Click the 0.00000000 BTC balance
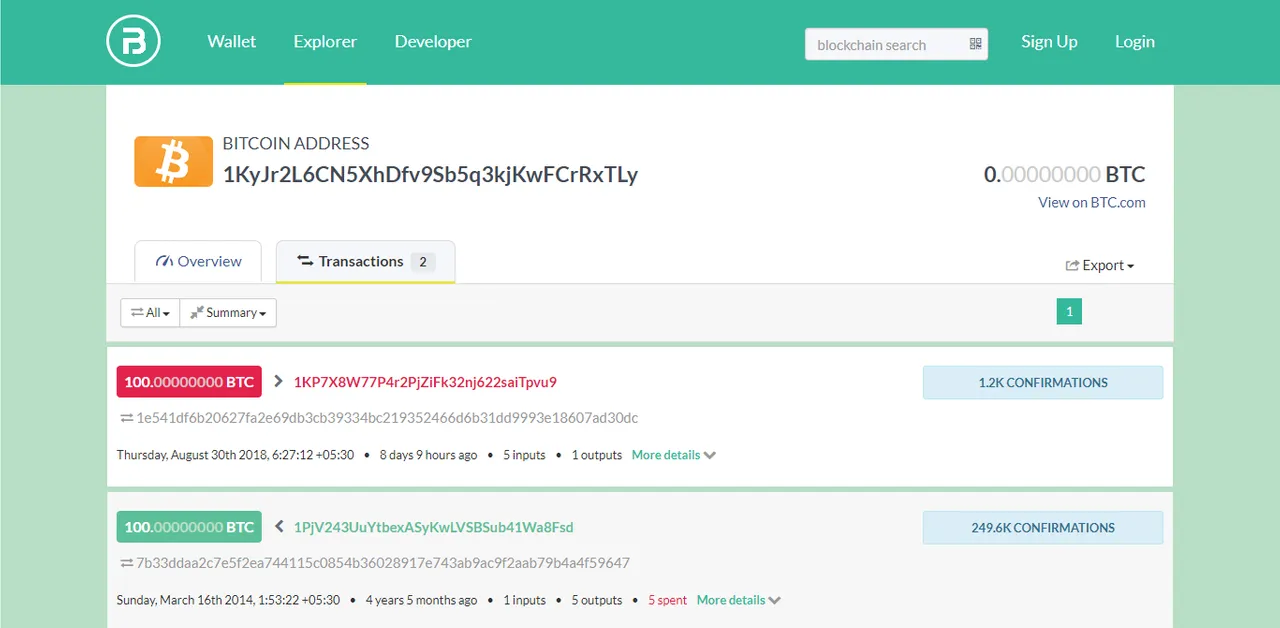This screenshot has height=628, width=1280. click(x=1064, y=174)
